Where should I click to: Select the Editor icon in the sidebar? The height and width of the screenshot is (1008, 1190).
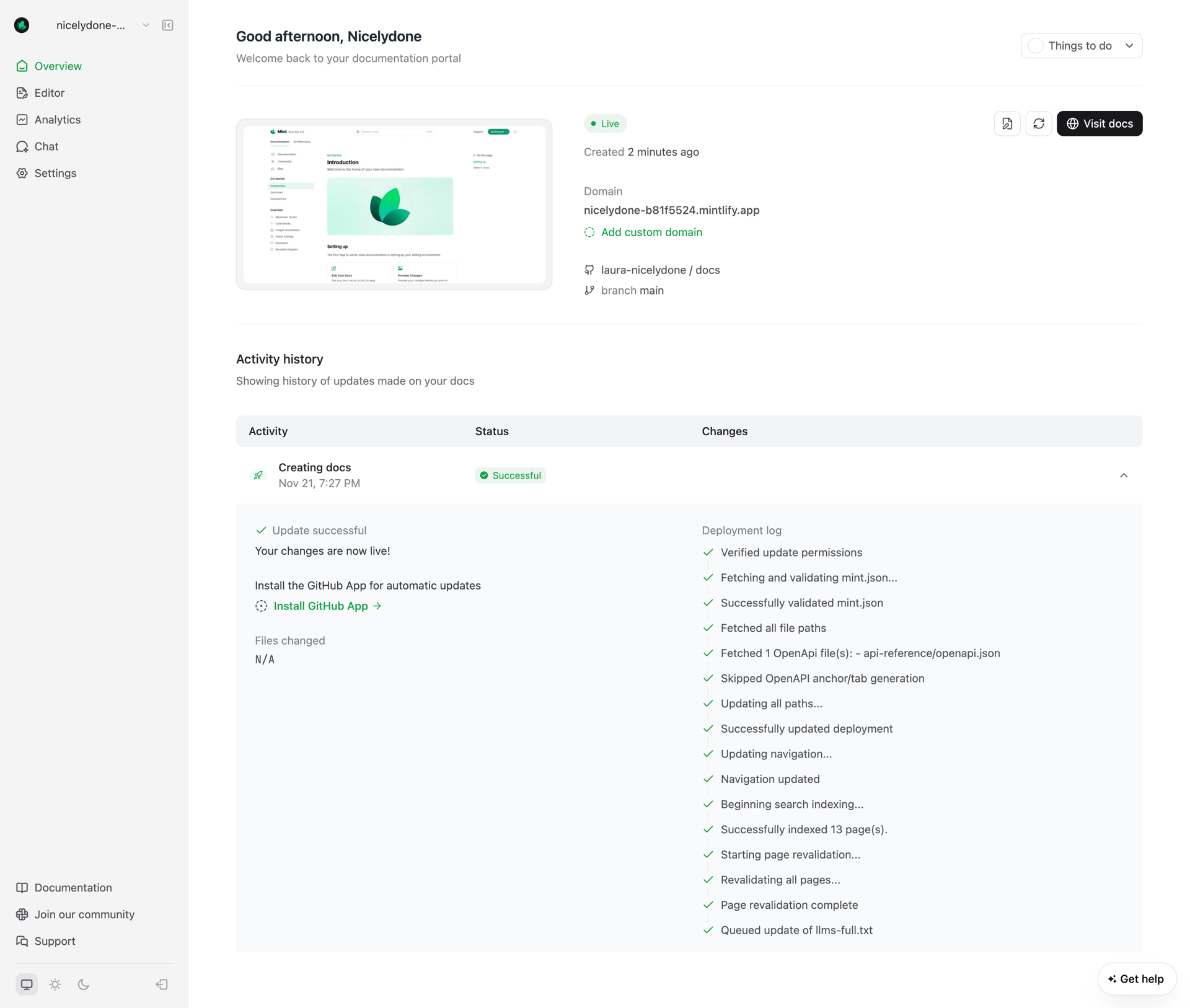point(22,92)
